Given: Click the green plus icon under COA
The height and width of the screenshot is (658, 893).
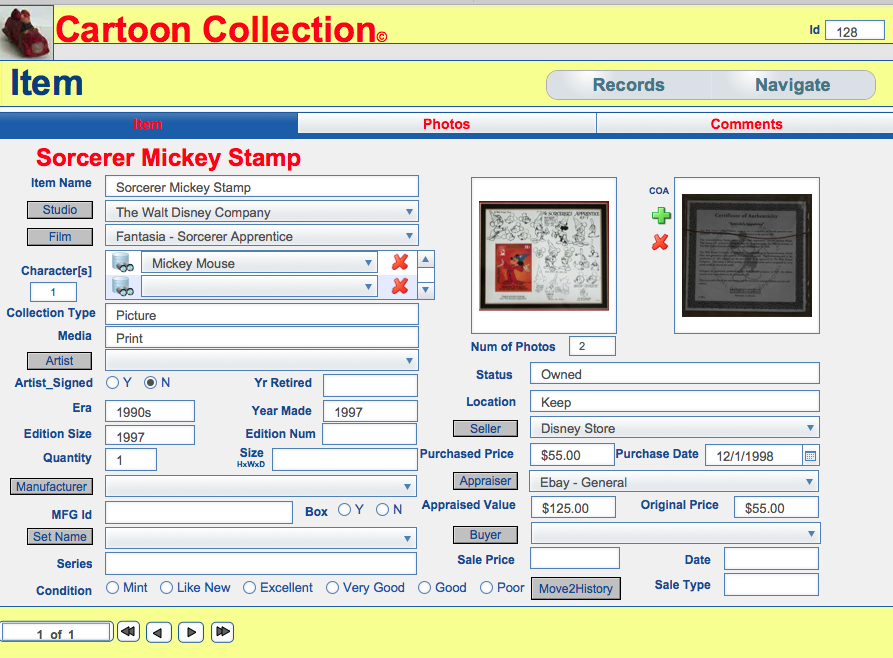Looking at the screenshot, I should [x=660, y=215].
